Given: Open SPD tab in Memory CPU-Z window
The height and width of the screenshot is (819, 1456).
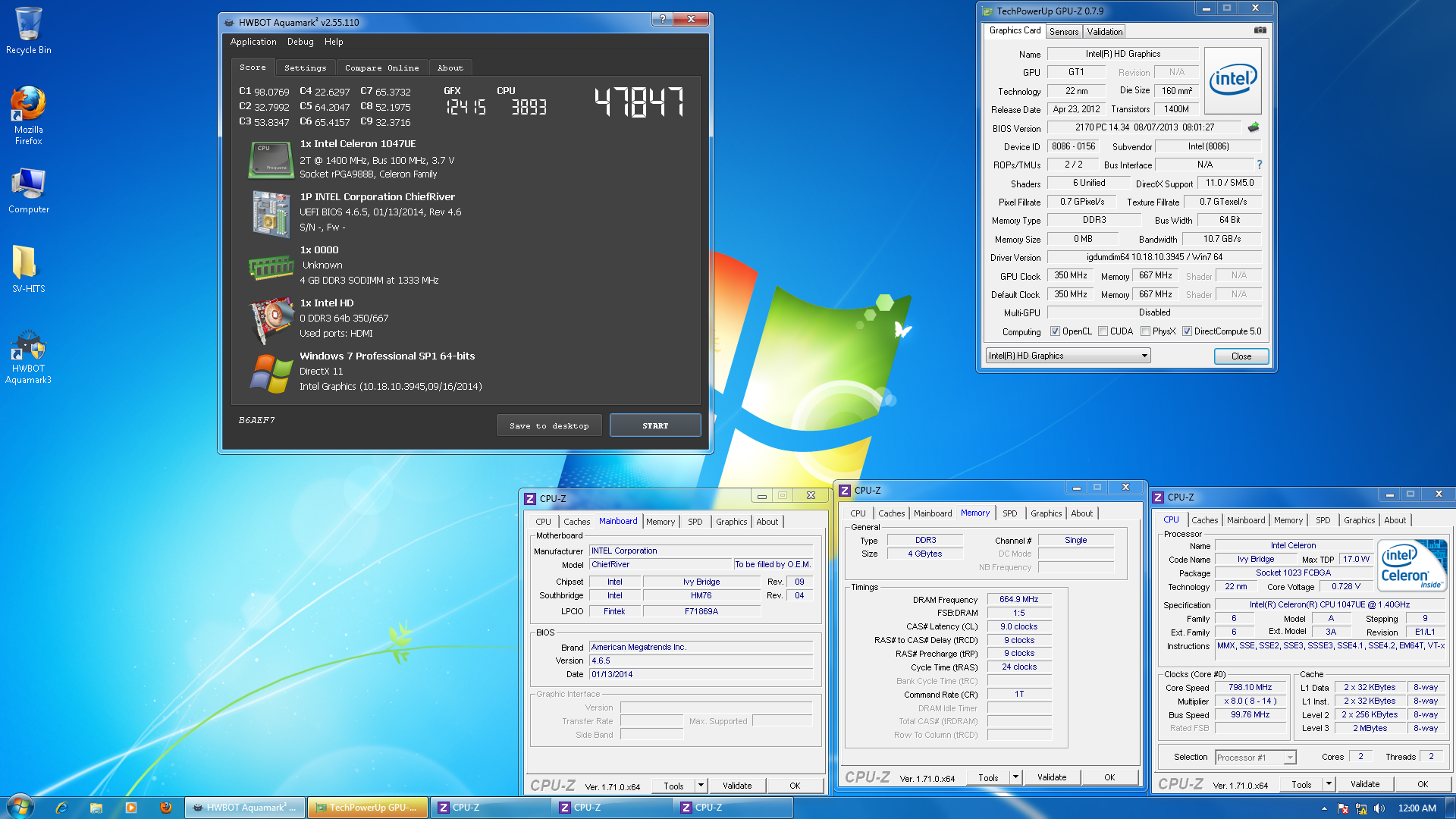Looking at the screenshot, I should pos(1009,513).
